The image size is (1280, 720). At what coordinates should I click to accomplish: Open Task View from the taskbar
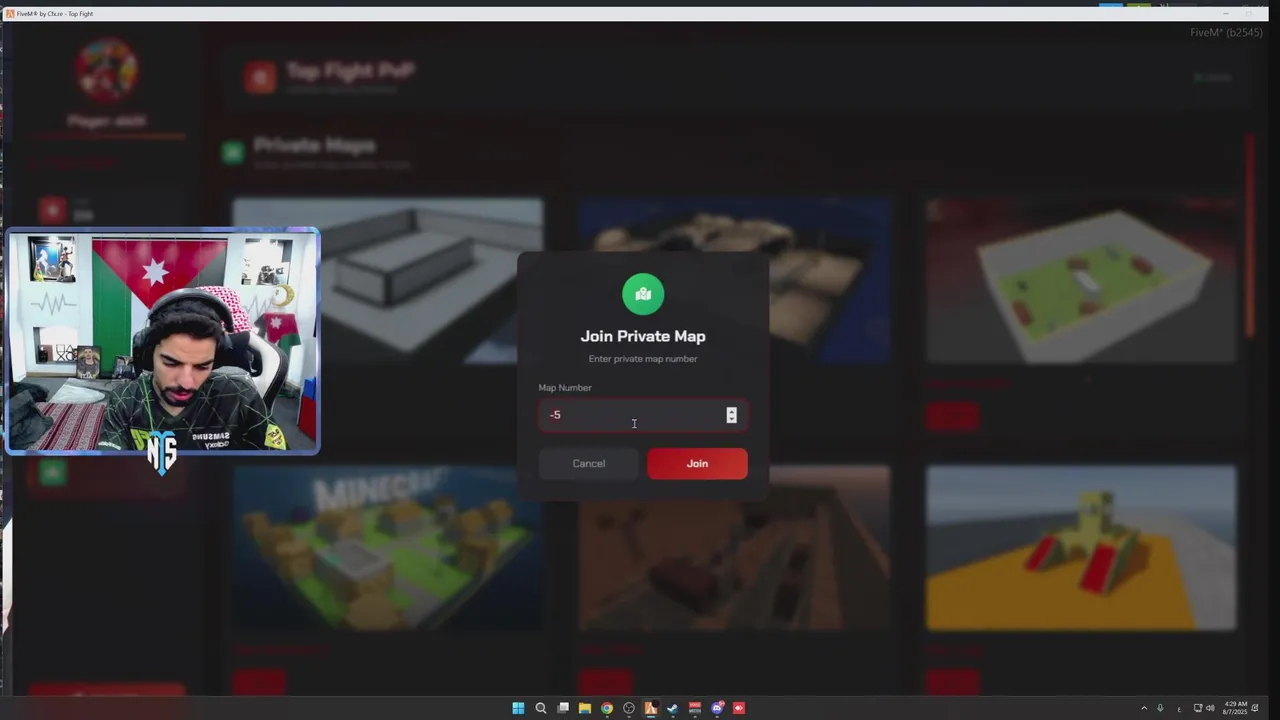pos(563,708)
